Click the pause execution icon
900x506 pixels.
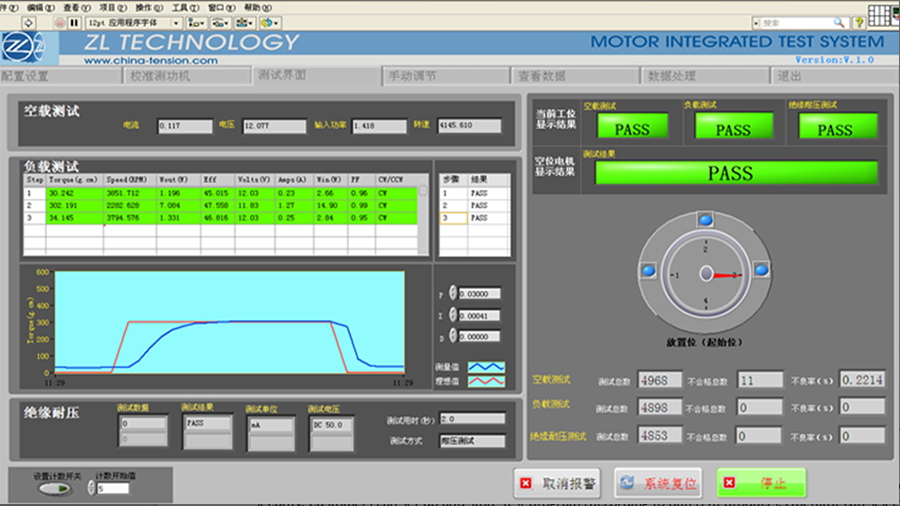[74, 22]
